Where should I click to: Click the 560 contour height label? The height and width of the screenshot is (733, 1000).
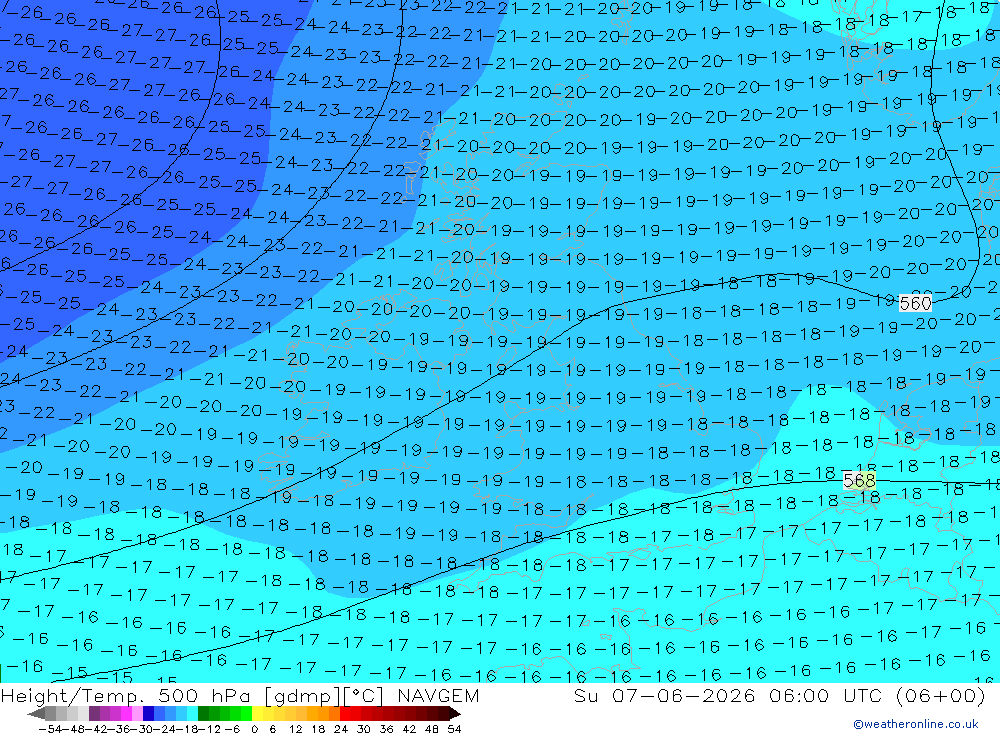coord(915,304)
